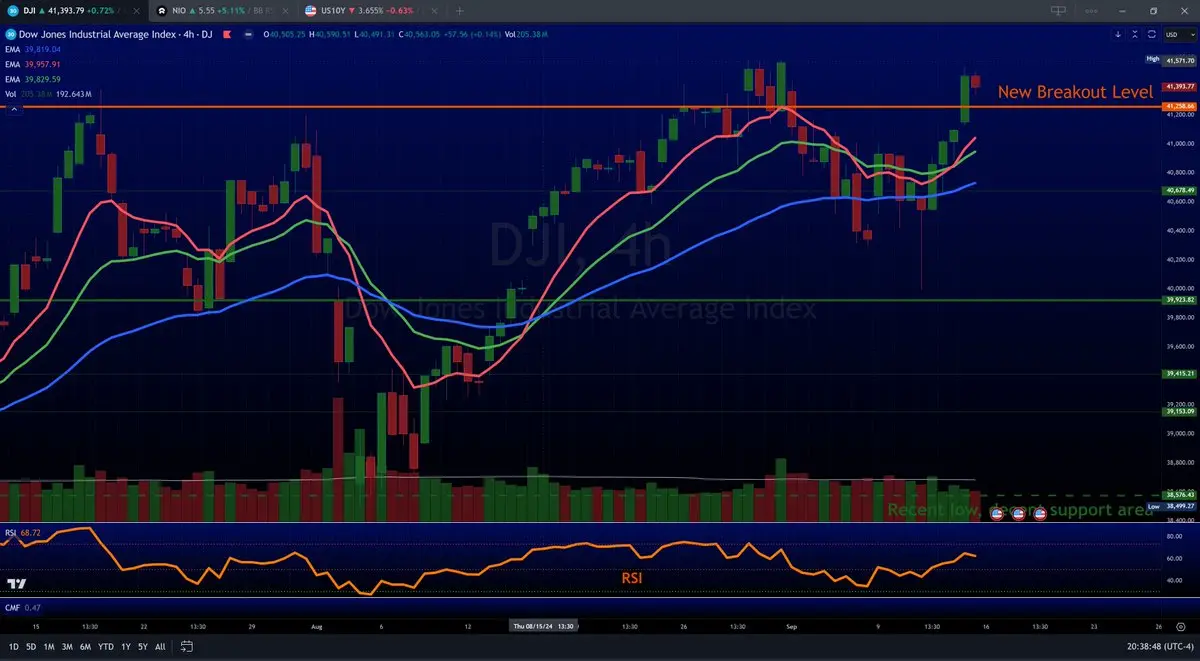Click the DJI symbol logo in legend
This screenshot has width=1200, height=661.
10,34
